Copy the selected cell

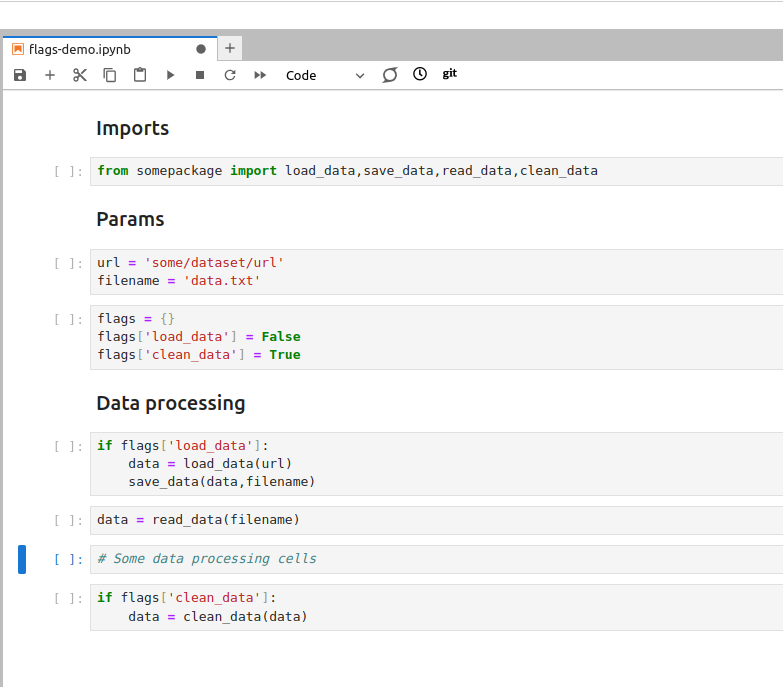110,75
